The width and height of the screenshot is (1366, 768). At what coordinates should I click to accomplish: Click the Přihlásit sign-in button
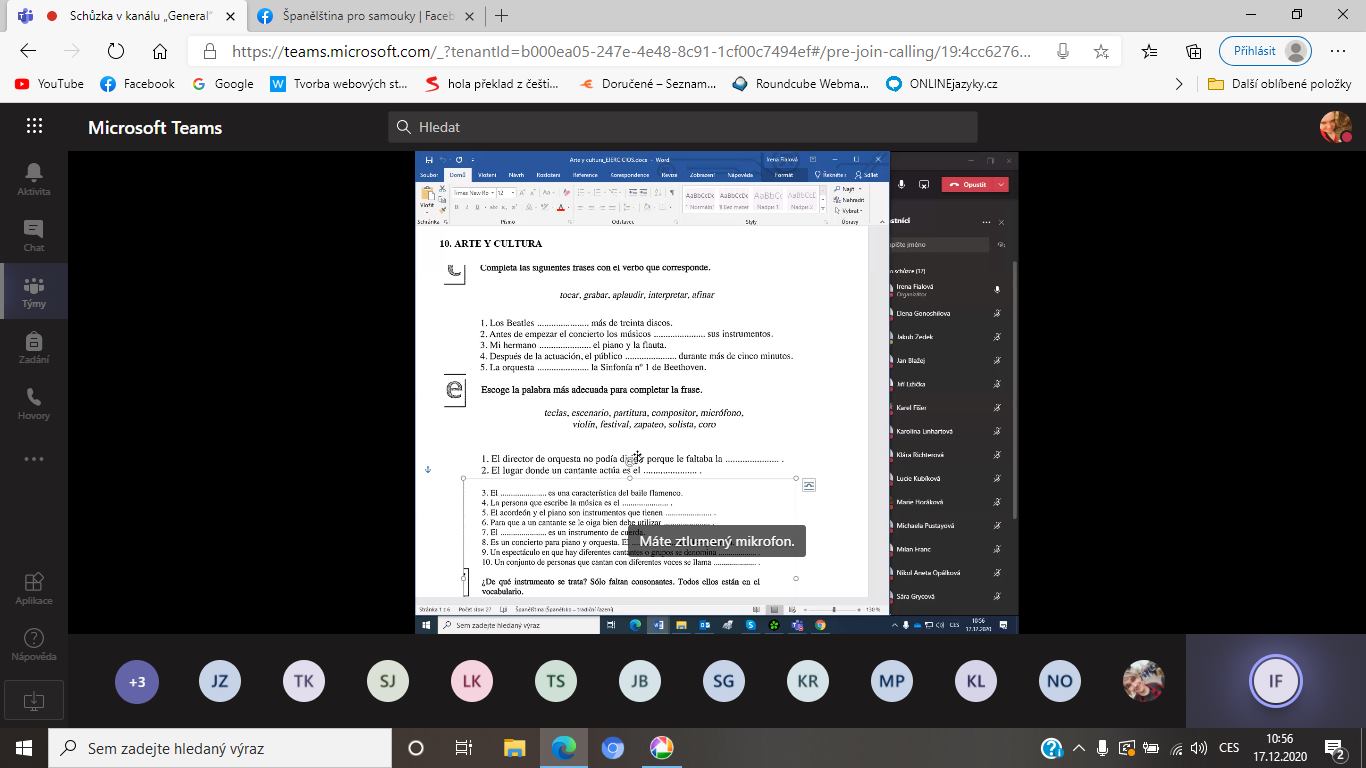coord(1265,51)
